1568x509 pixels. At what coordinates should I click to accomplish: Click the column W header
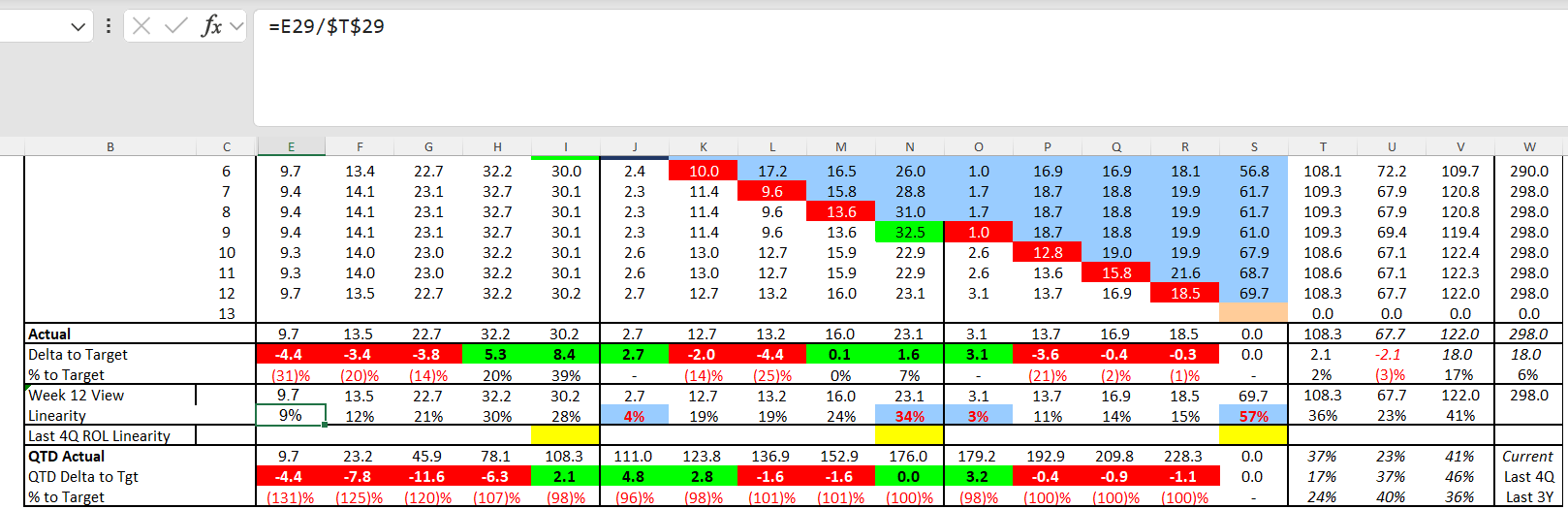click(1529, 146)
